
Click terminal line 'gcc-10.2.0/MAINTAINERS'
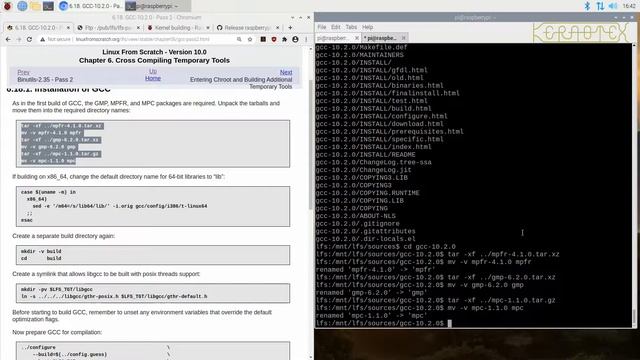click(x=360, y=55)
